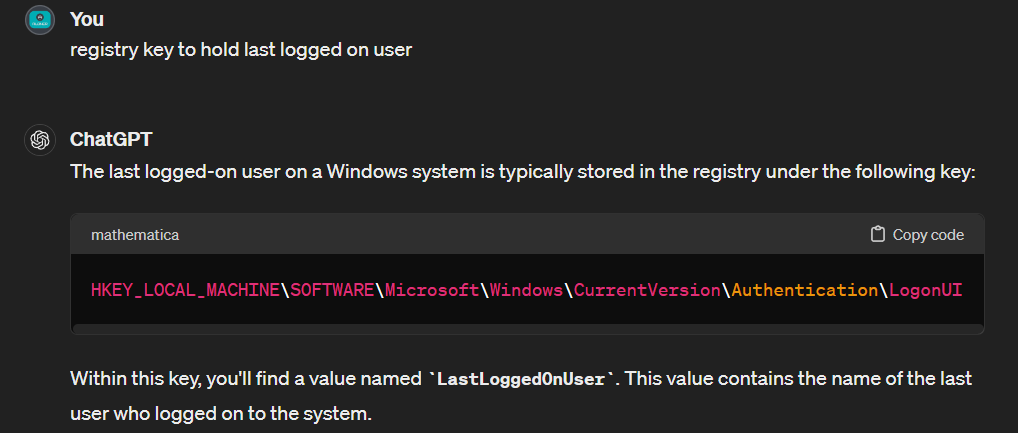Viewport: 1018px width, 433px height.
Task: Click the user's registry key question text
Action: [x=241, y=49]
